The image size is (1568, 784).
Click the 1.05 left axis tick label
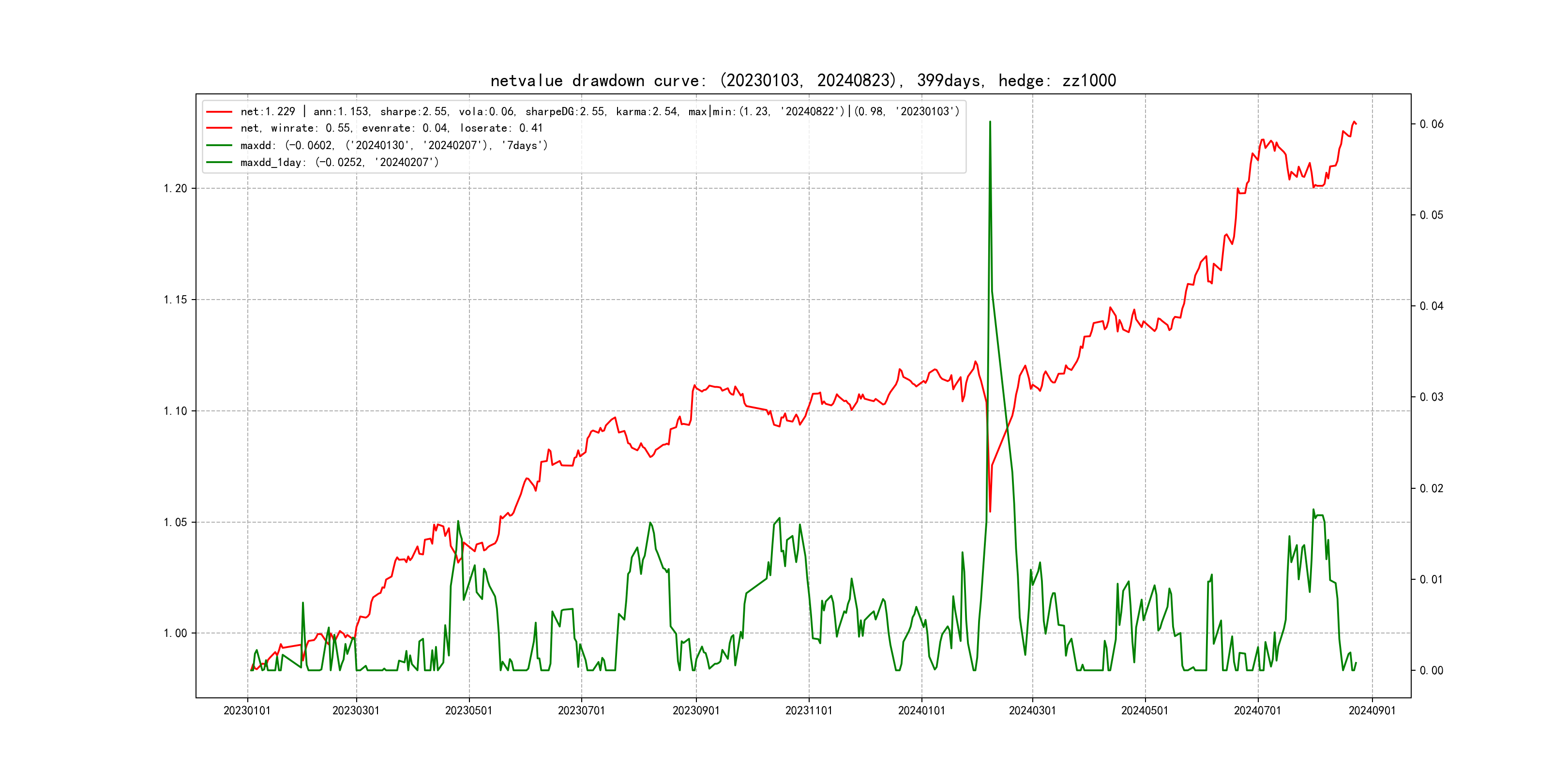[x=175, y=522]
